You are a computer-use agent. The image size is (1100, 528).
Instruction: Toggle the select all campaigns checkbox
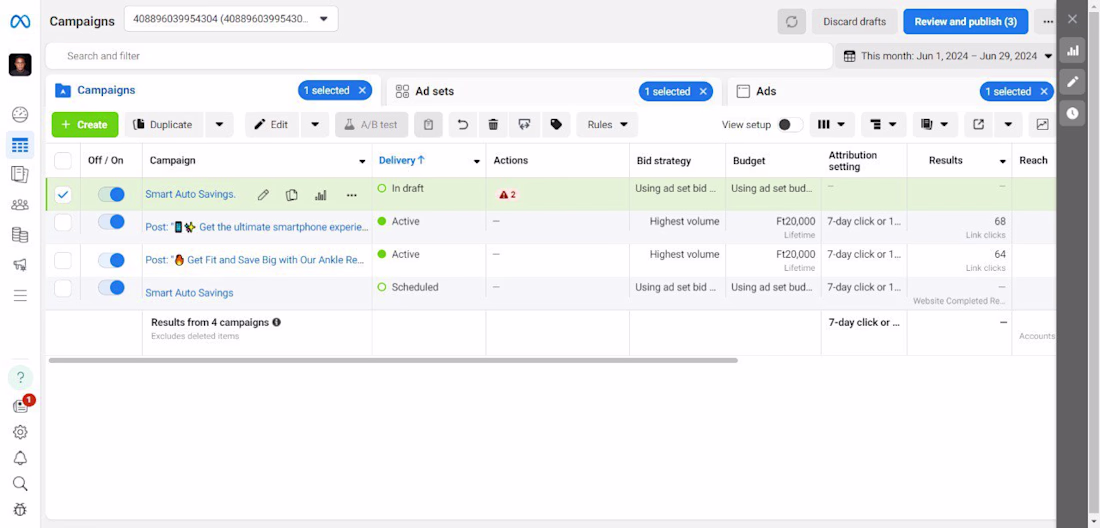[63, 161]
